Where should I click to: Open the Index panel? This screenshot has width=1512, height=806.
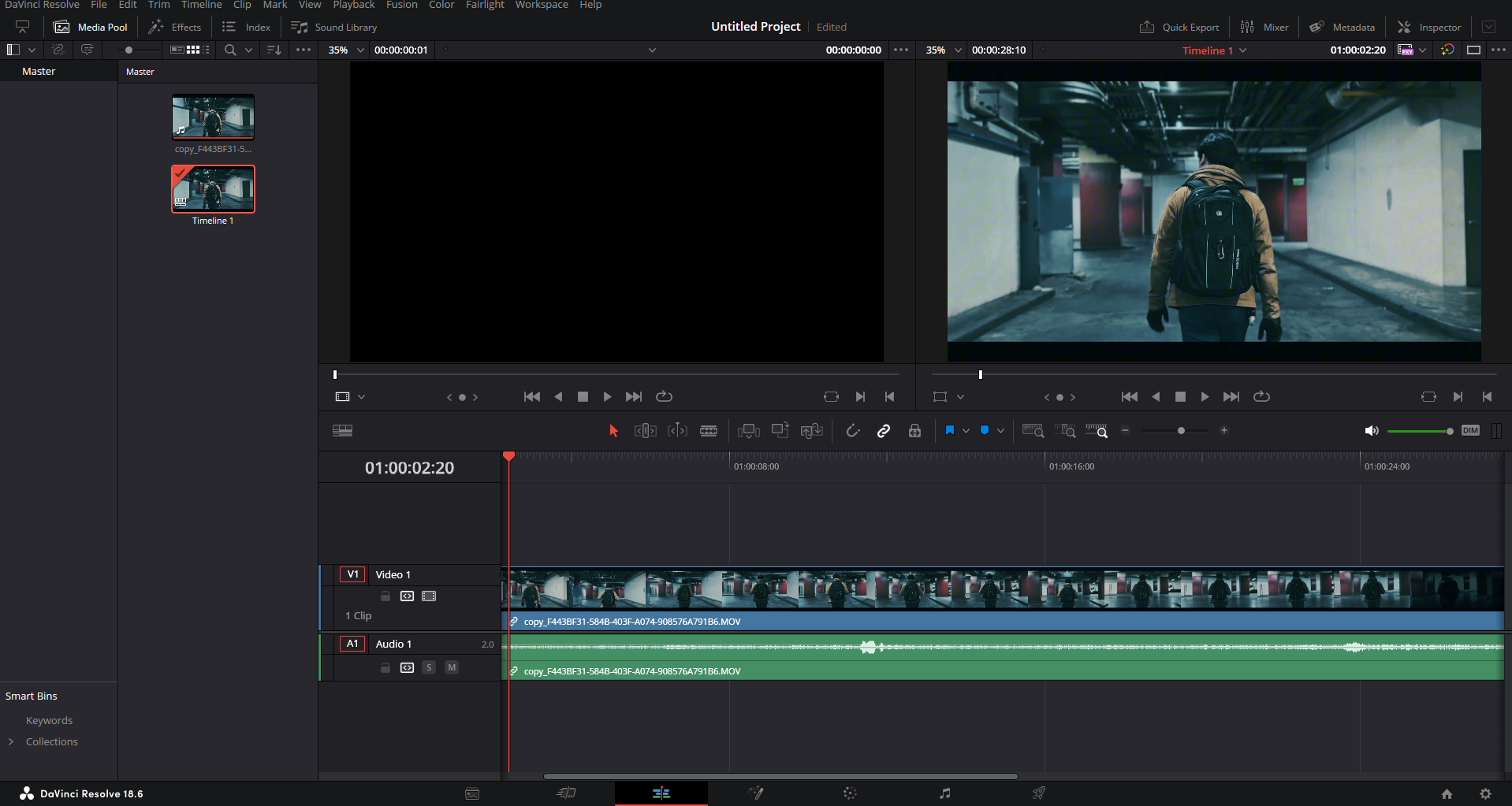tap(246, 27)
